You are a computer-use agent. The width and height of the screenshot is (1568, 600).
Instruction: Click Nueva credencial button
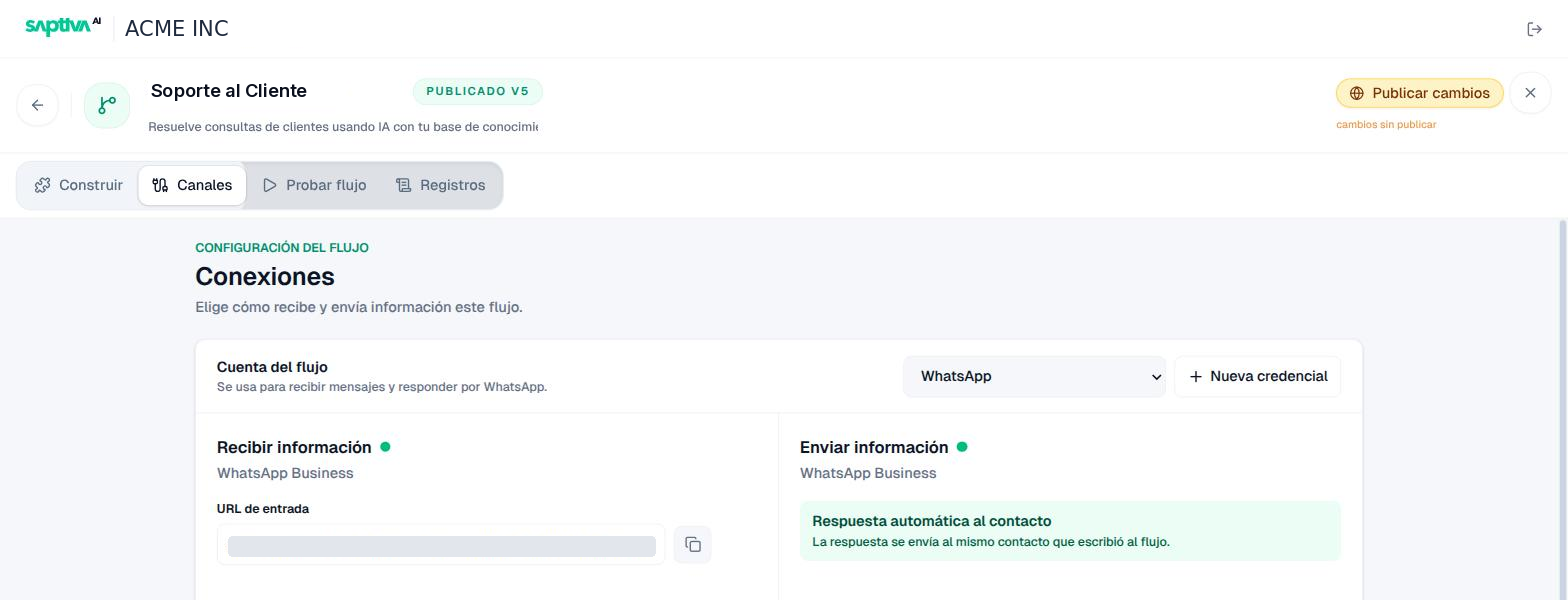pos(1258,376)
